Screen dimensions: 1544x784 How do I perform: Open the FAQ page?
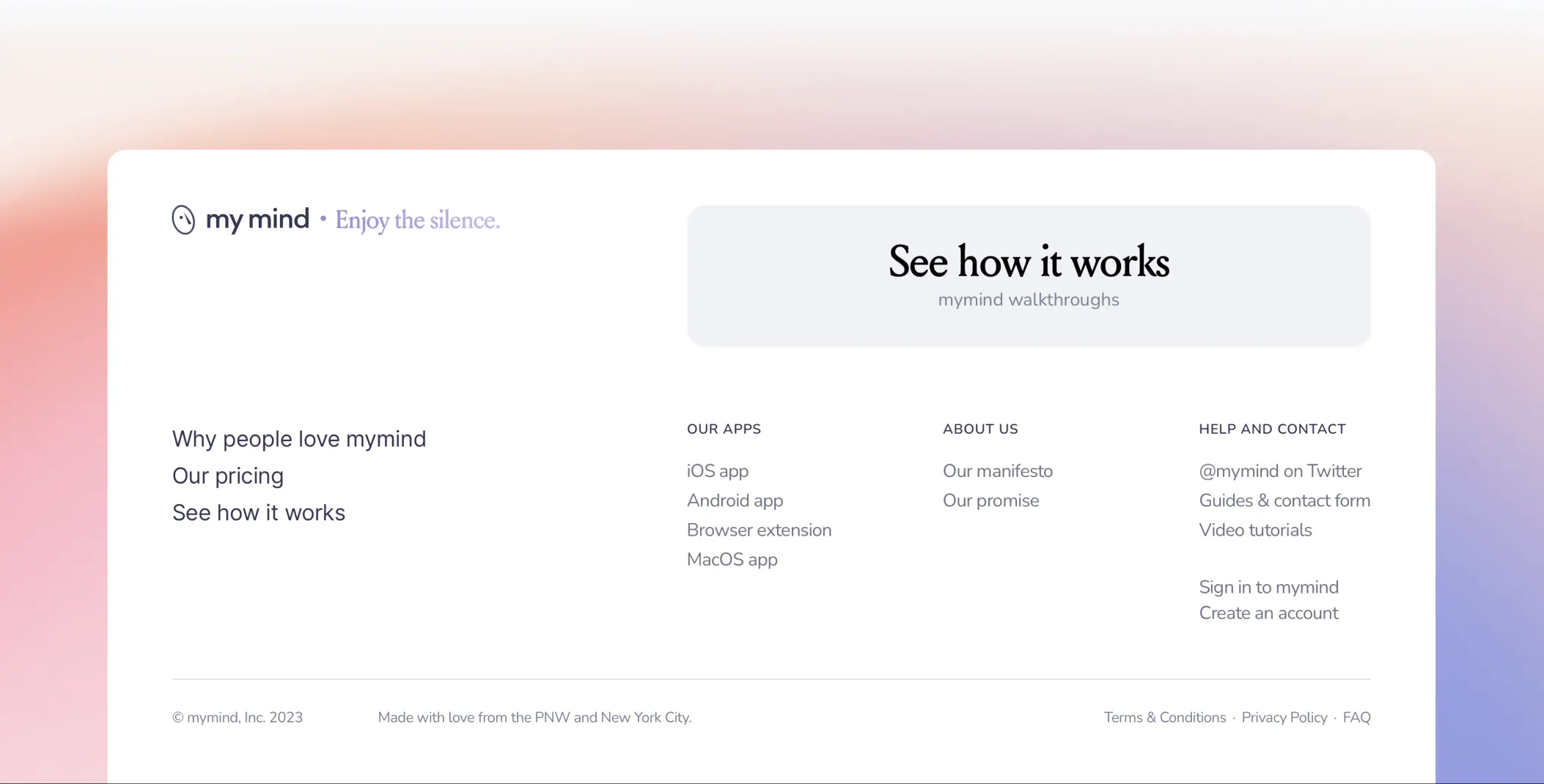(x=1356, y=717)
